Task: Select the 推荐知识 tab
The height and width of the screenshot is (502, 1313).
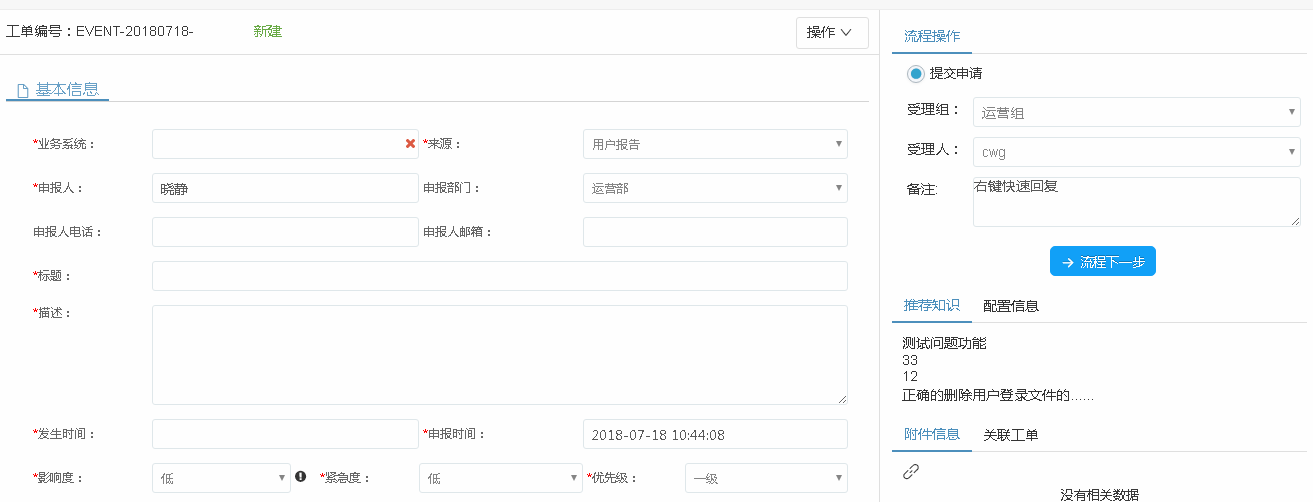Action: click(931, 306)
